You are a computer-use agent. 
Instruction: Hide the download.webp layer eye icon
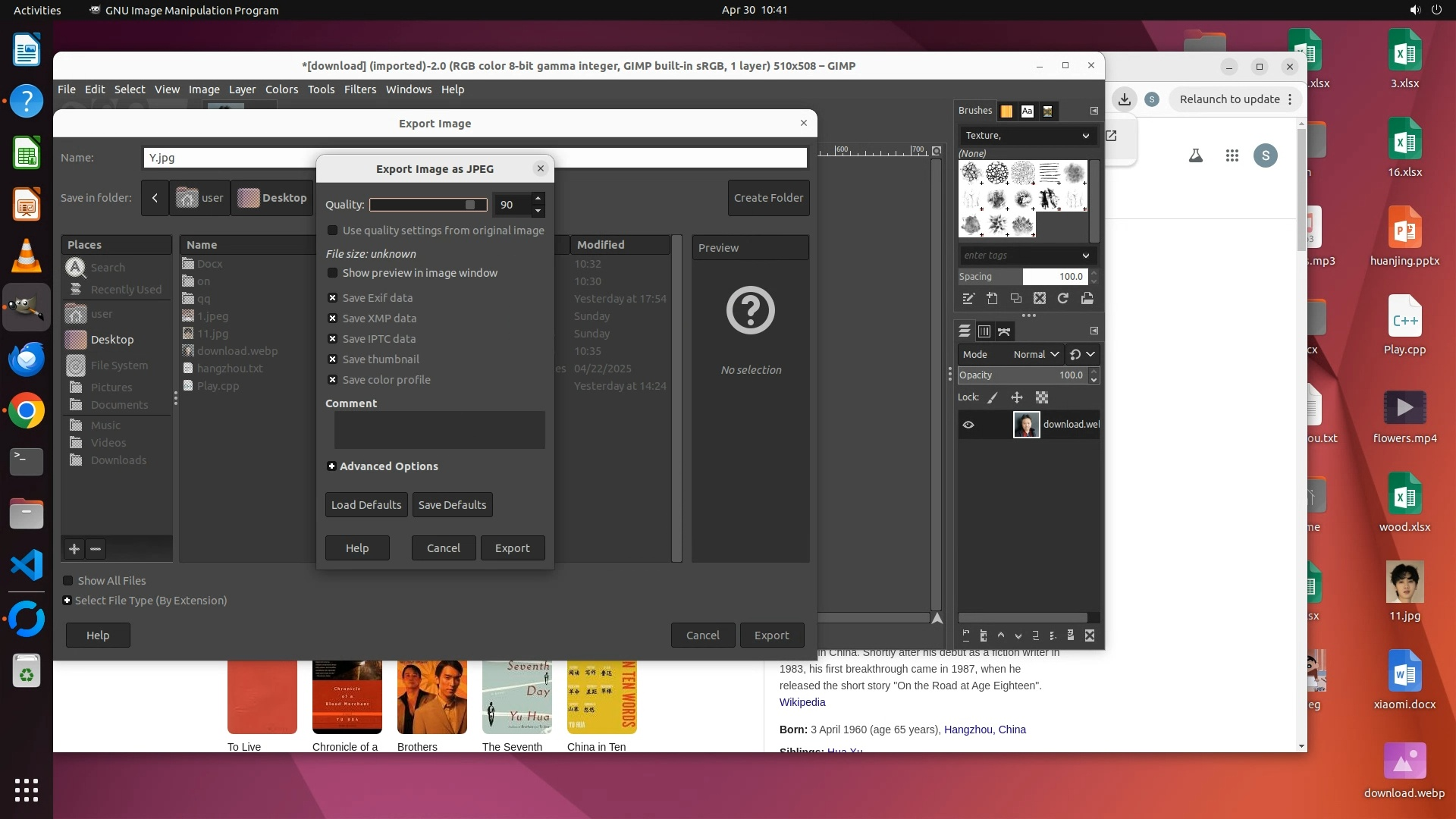(968, 425)
